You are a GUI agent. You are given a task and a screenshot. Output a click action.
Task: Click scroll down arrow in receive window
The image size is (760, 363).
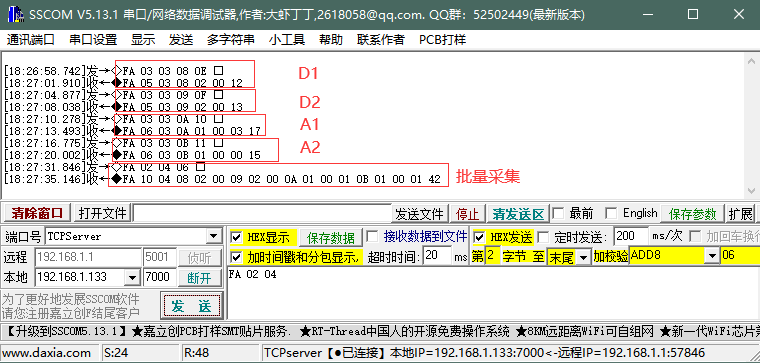point(751,189)
